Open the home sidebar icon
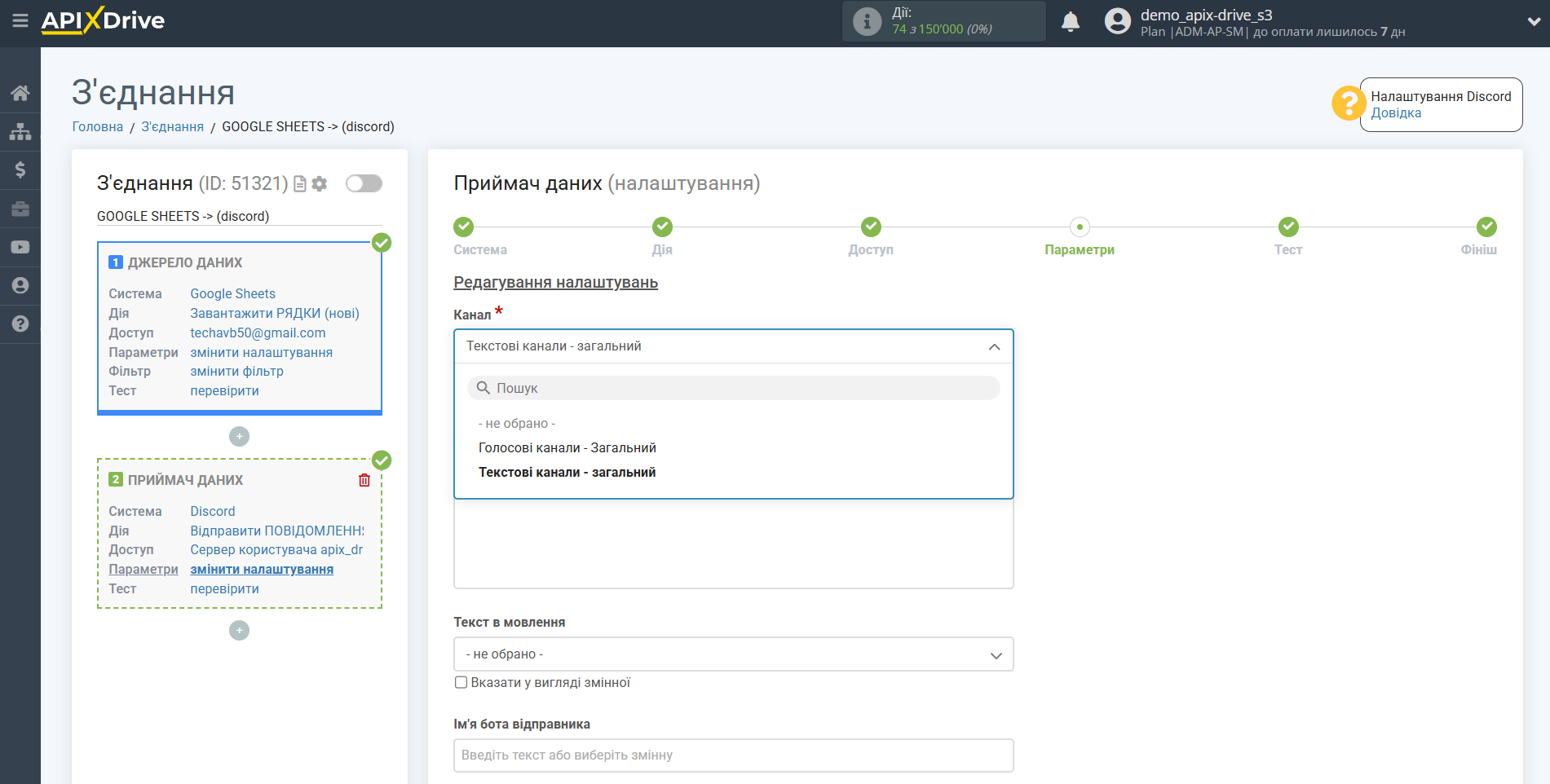 (x=20, y=93)
